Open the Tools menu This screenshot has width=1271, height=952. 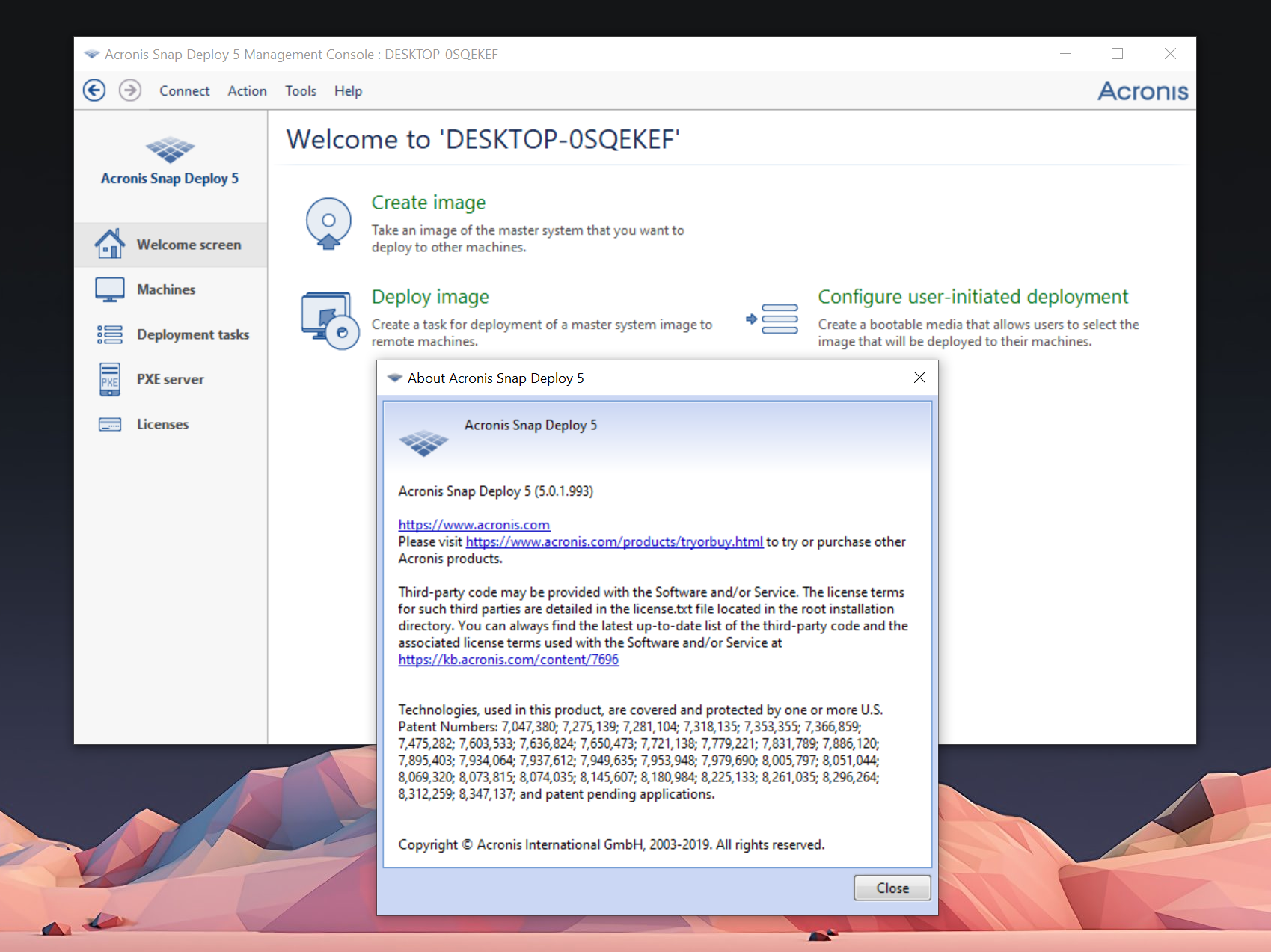(x=300, y=91)
